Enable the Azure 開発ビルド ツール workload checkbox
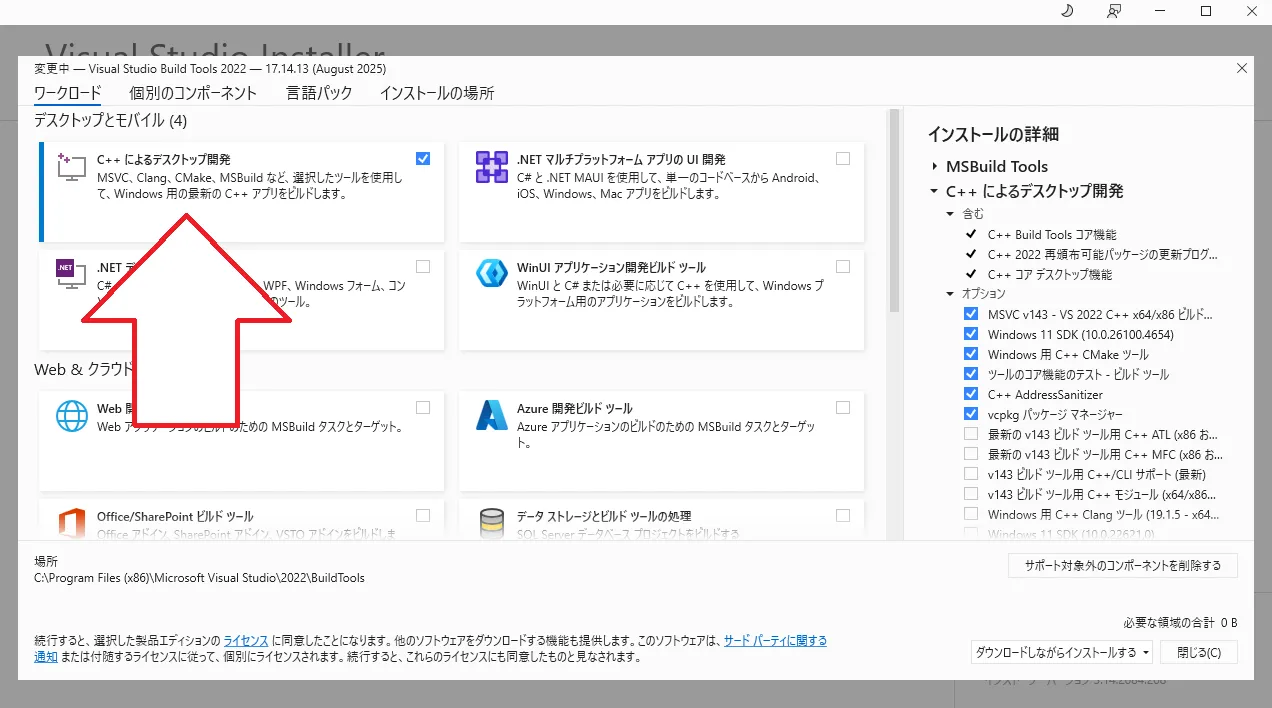 [843, 407]
